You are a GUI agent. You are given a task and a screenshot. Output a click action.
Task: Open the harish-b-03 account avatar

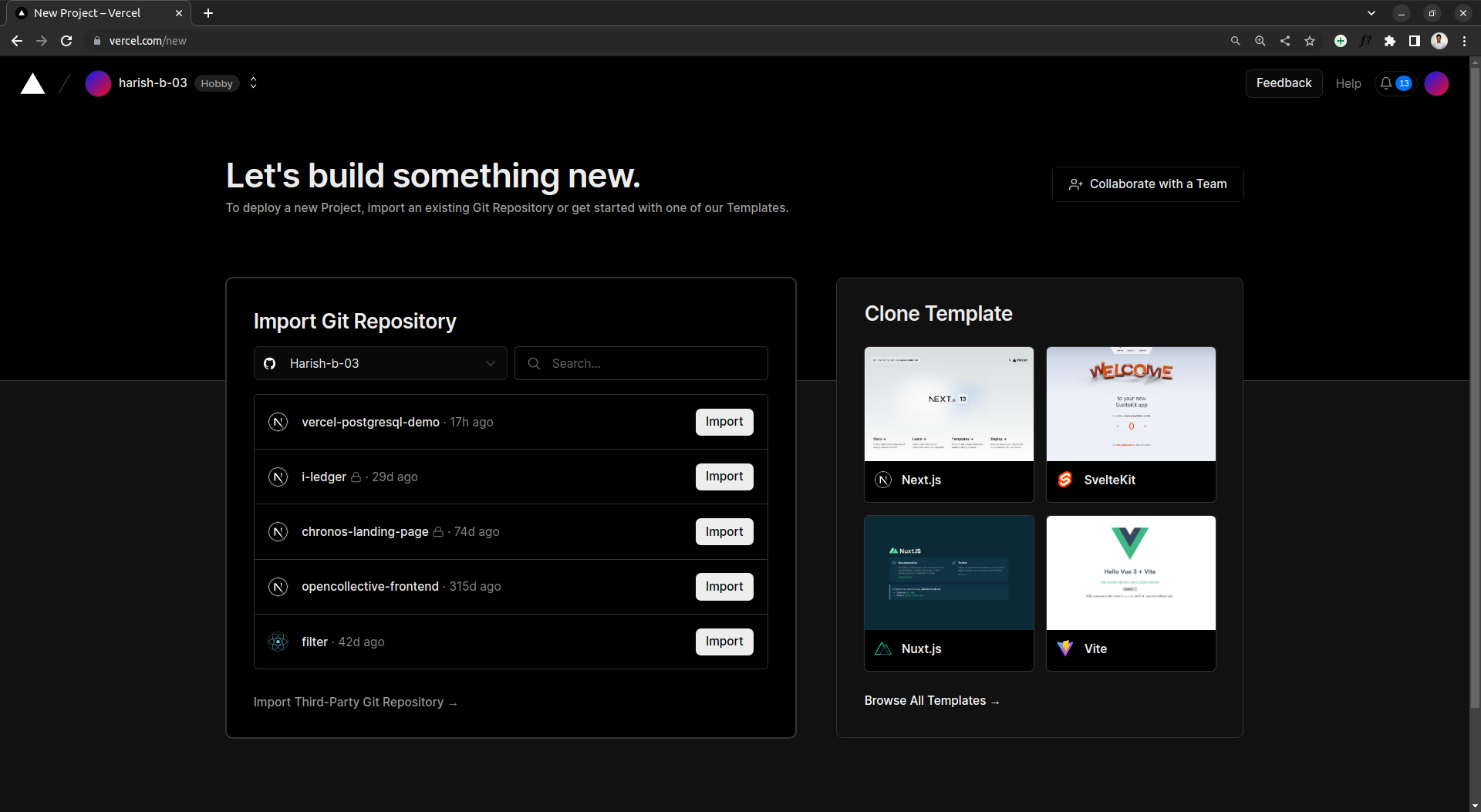pyautogui.click(x=98, y=83)
